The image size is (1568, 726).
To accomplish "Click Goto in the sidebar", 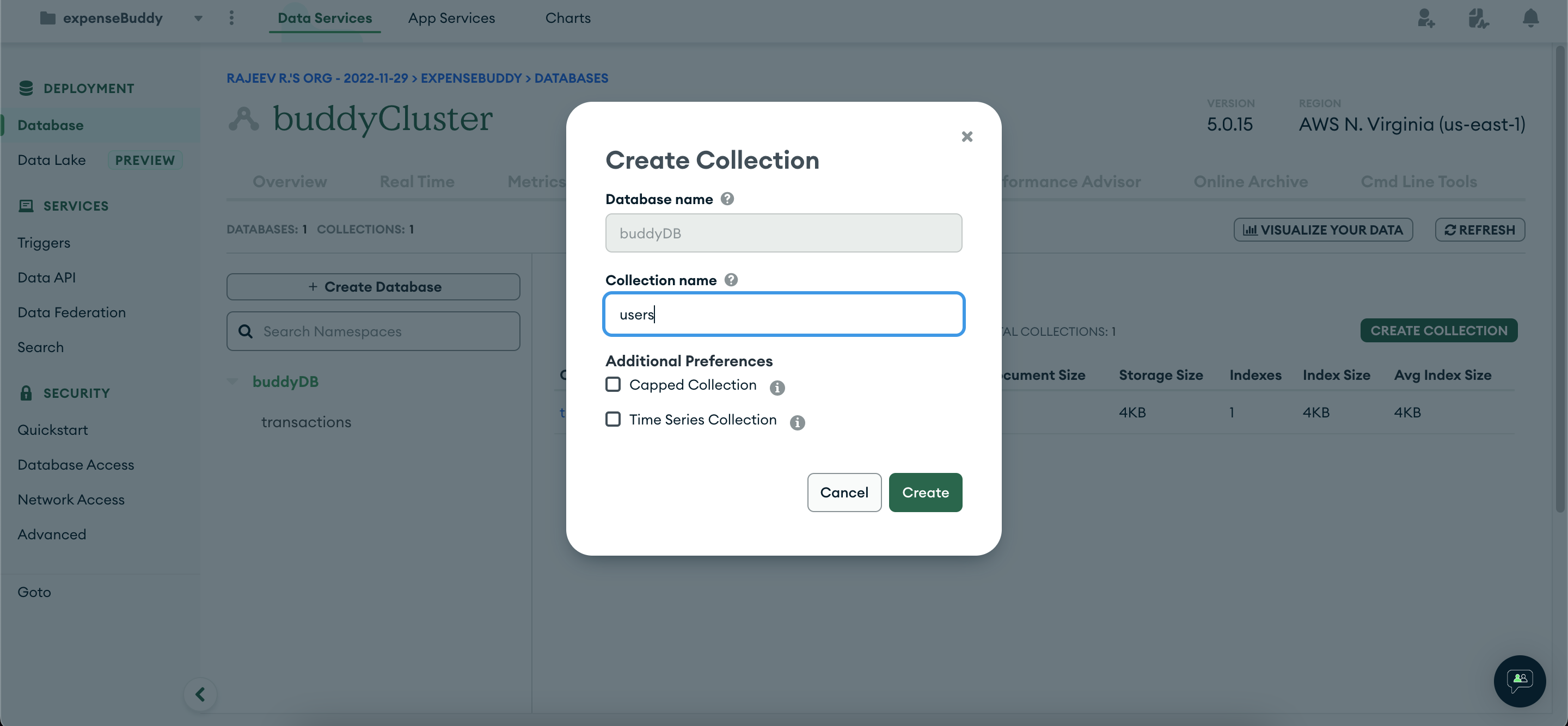I will click(x=34, y=592).
